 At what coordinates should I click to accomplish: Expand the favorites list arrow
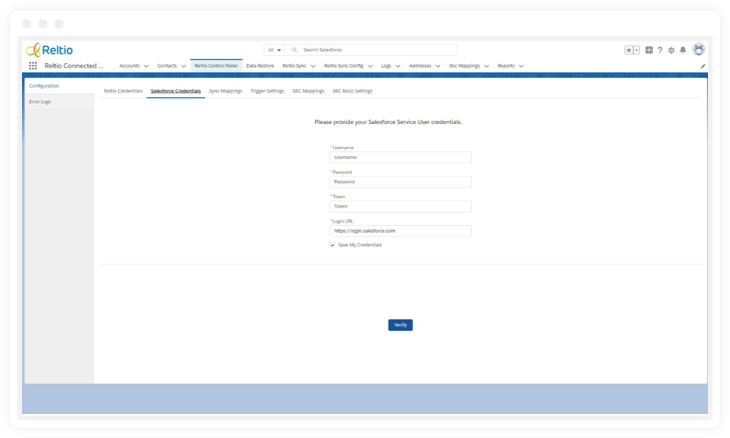click(x=637, y=50)
